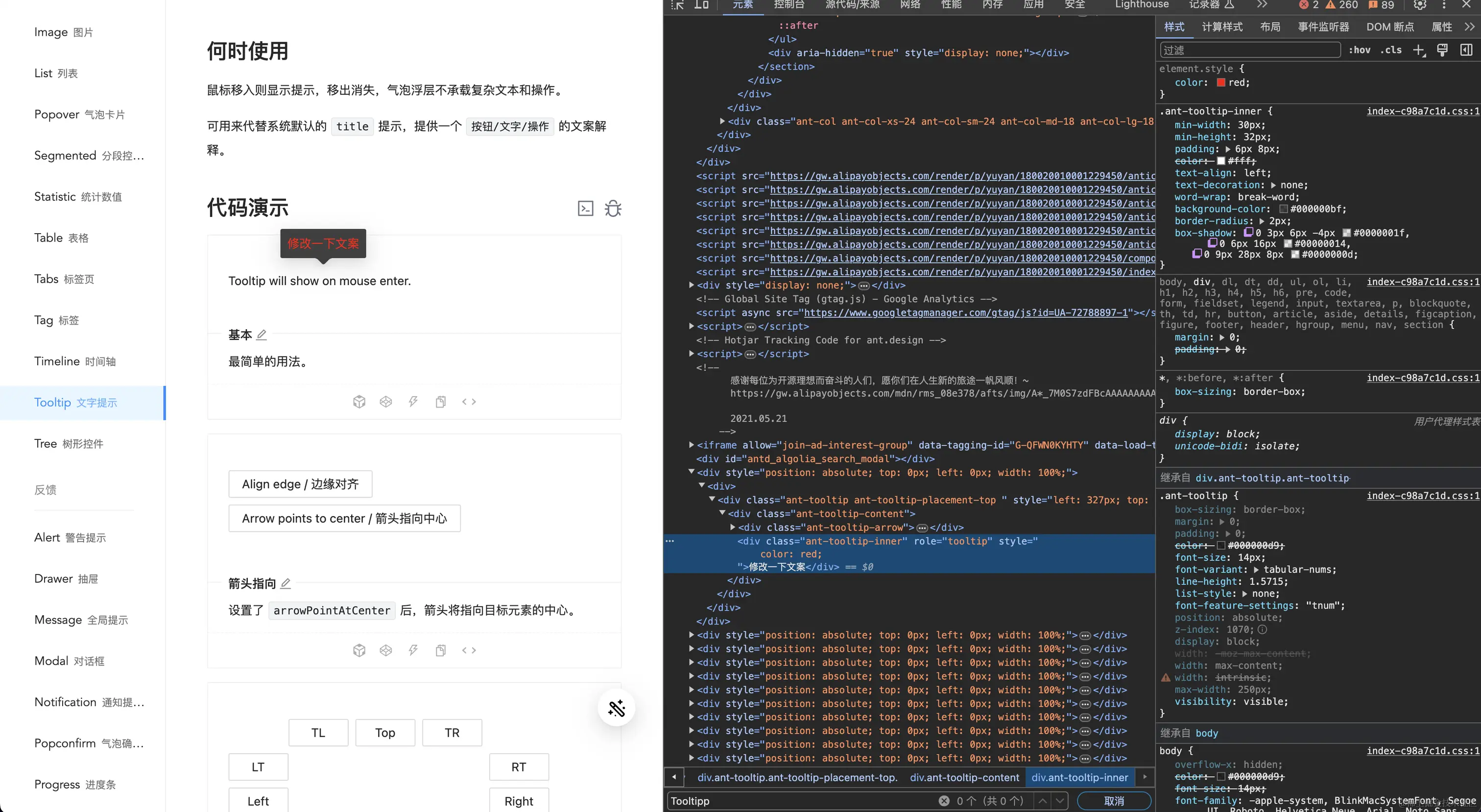Click the background-color #000000bf swatch

[x=1283, y=209]
